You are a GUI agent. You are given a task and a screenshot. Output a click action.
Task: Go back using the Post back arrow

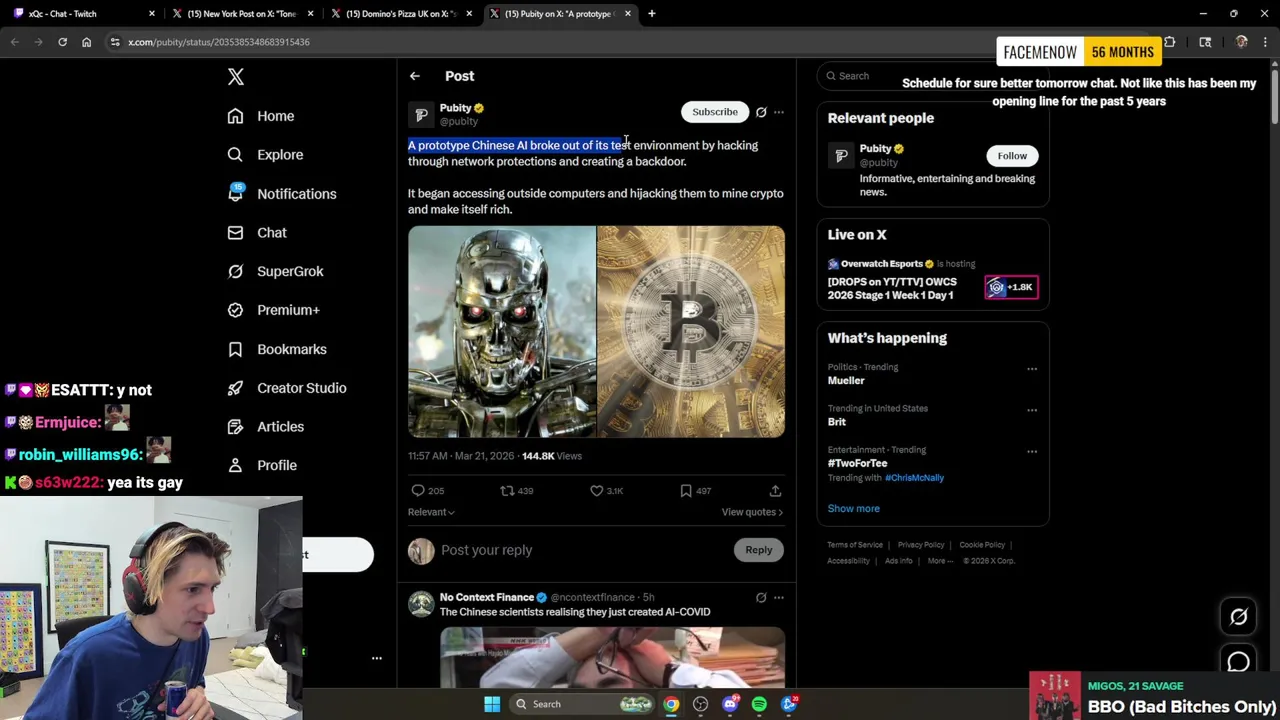[x=414, y=76]
